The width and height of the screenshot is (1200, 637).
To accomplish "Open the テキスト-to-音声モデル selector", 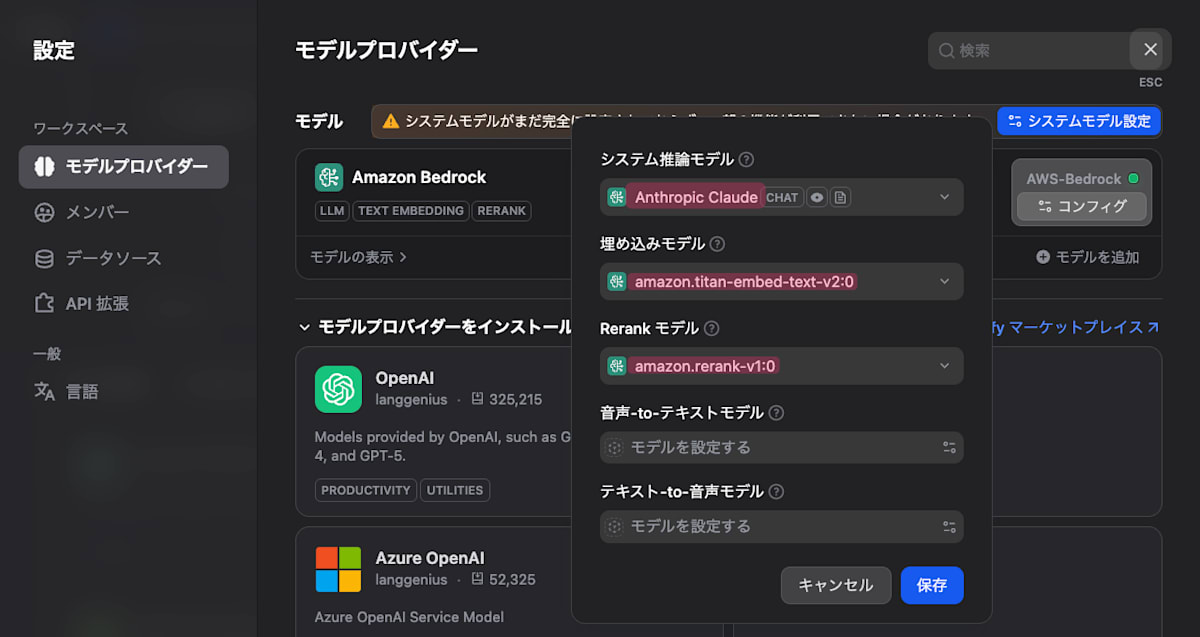I will [781, 526].
